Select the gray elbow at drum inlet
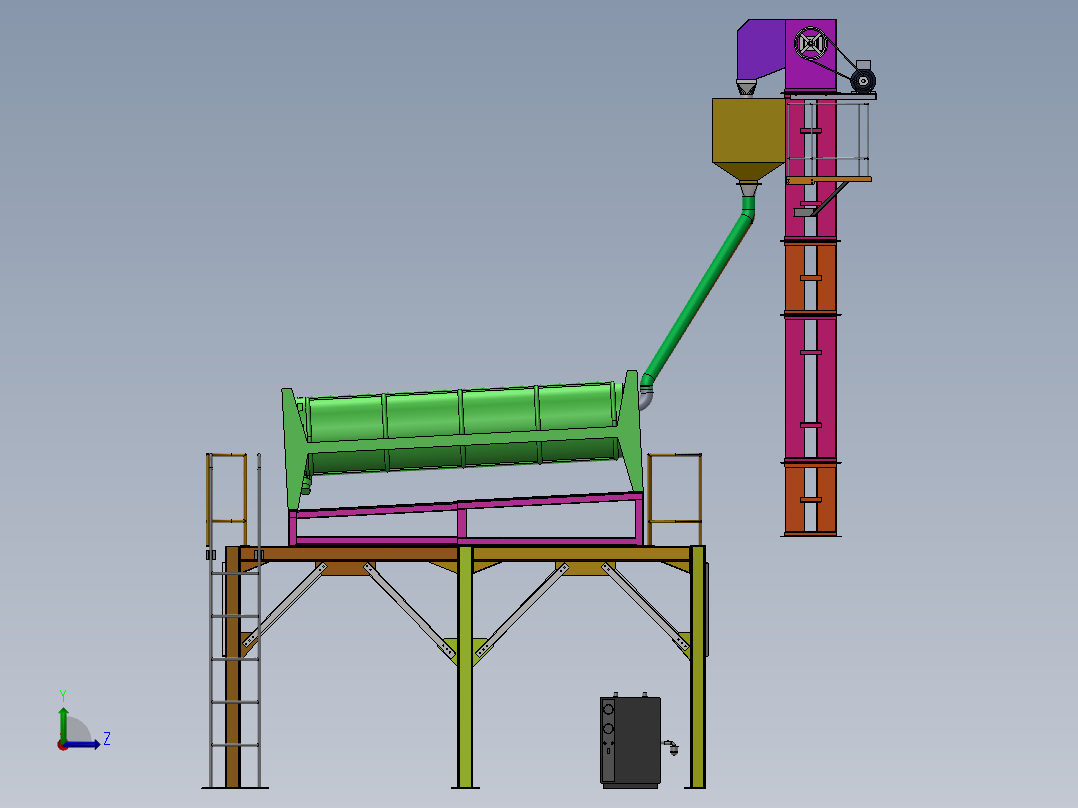1078x808 pixels. tap(645, 398)
